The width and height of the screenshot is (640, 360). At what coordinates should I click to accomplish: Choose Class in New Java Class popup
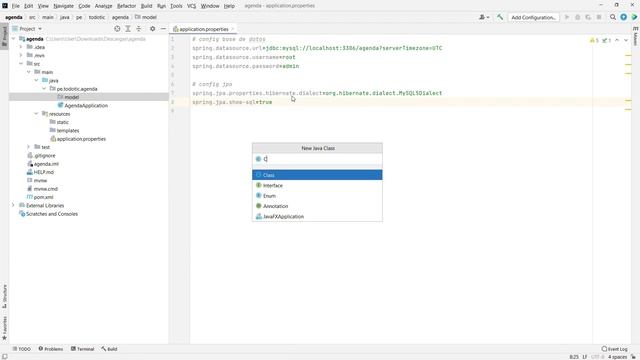pyautogui.click(x=317, y=175)
